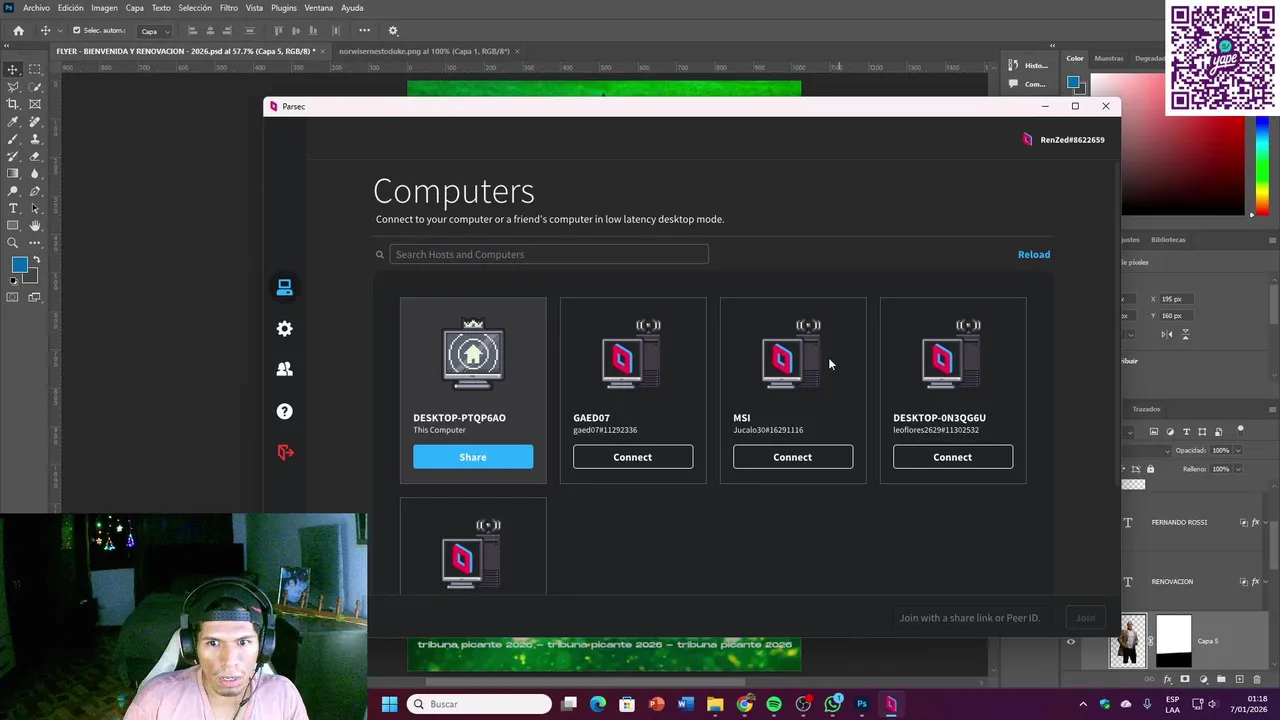
Task: Switch to norwisernestoduke.png document tab
Action: click(x=424, y=51)
